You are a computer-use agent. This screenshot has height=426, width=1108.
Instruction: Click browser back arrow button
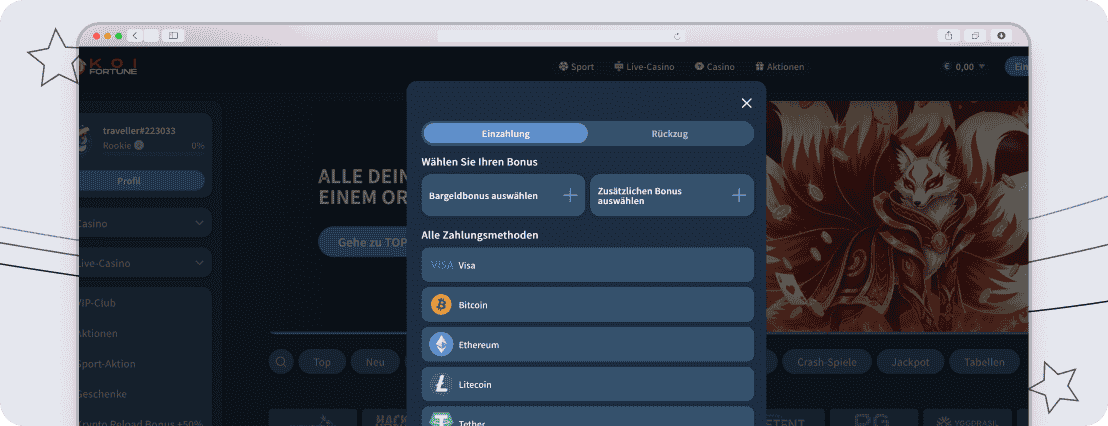point(135,35)
